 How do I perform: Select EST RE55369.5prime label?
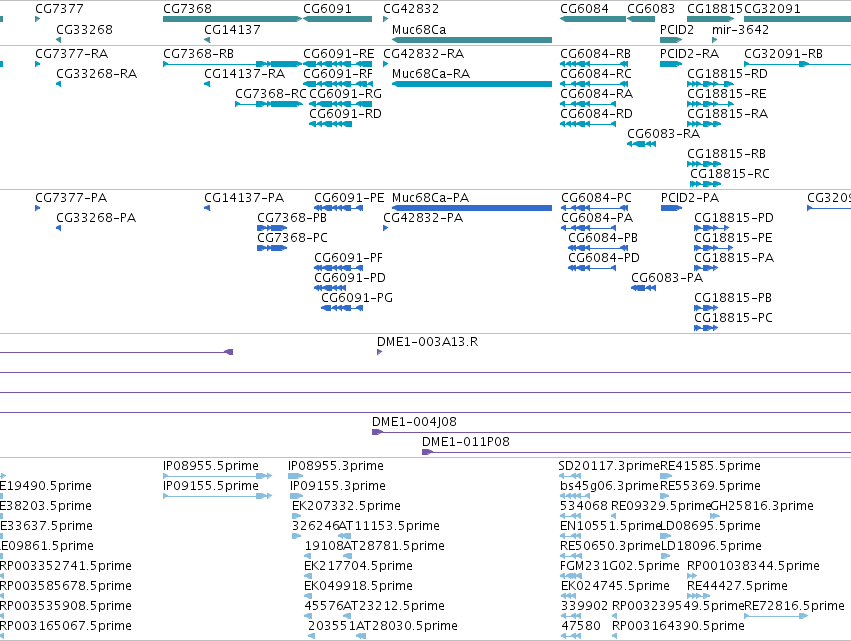(710, 486)
